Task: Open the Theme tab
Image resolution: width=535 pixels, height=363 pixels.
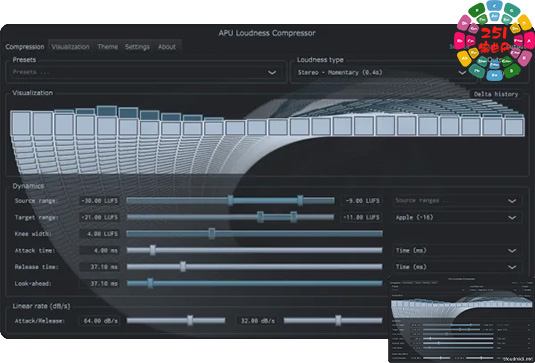Action: click(x=107, y=47)
